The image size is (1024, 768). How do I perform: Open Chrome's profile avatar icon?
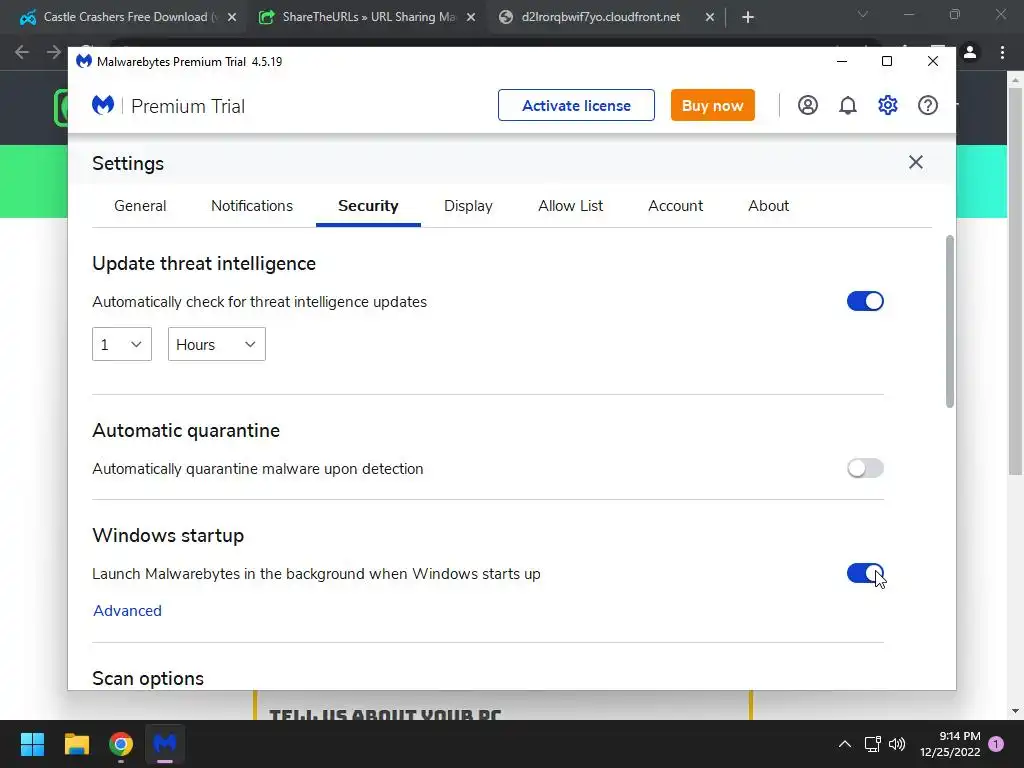pyautogui.click(x=970, y=52)
